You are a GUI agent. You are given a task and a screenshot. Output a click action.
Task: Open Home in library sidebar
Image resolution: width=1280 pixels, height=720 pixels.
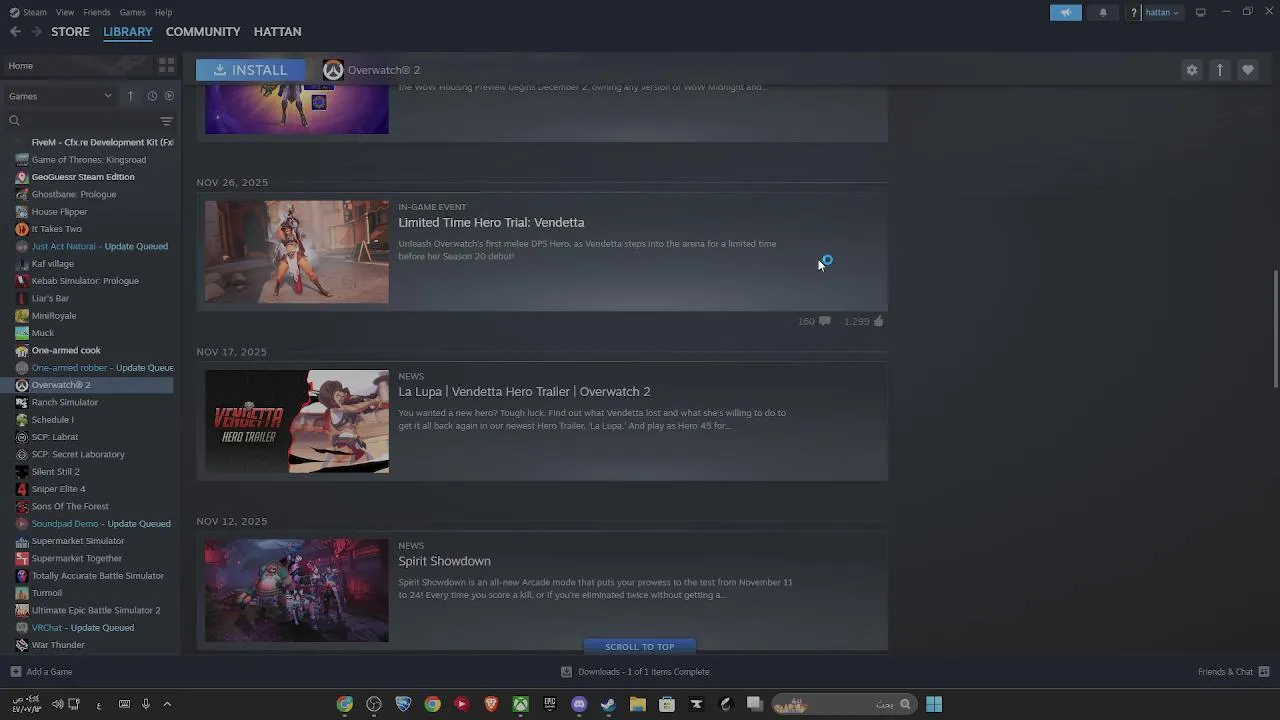pyautogui.click(x=76, y=66)
